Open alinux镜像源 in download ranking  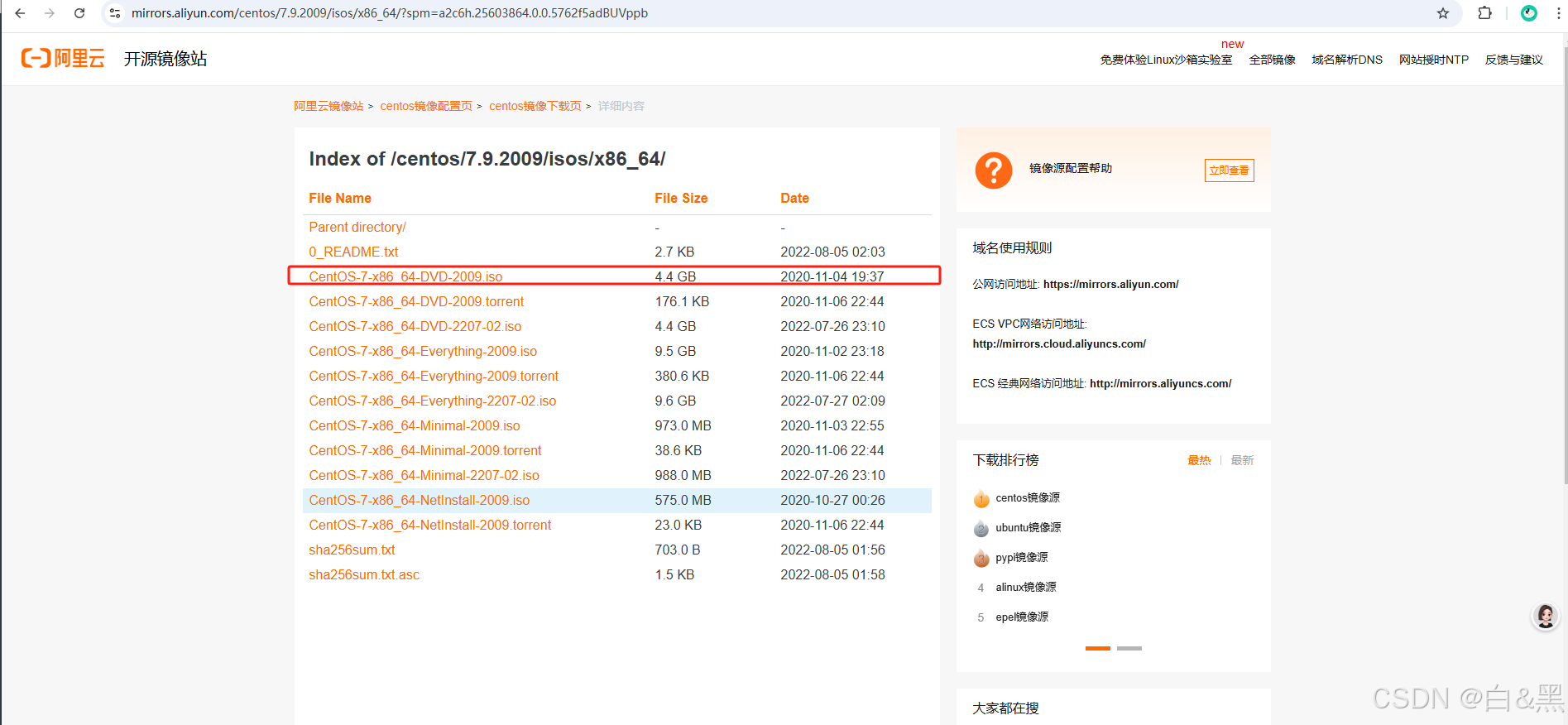[1026, 587]
